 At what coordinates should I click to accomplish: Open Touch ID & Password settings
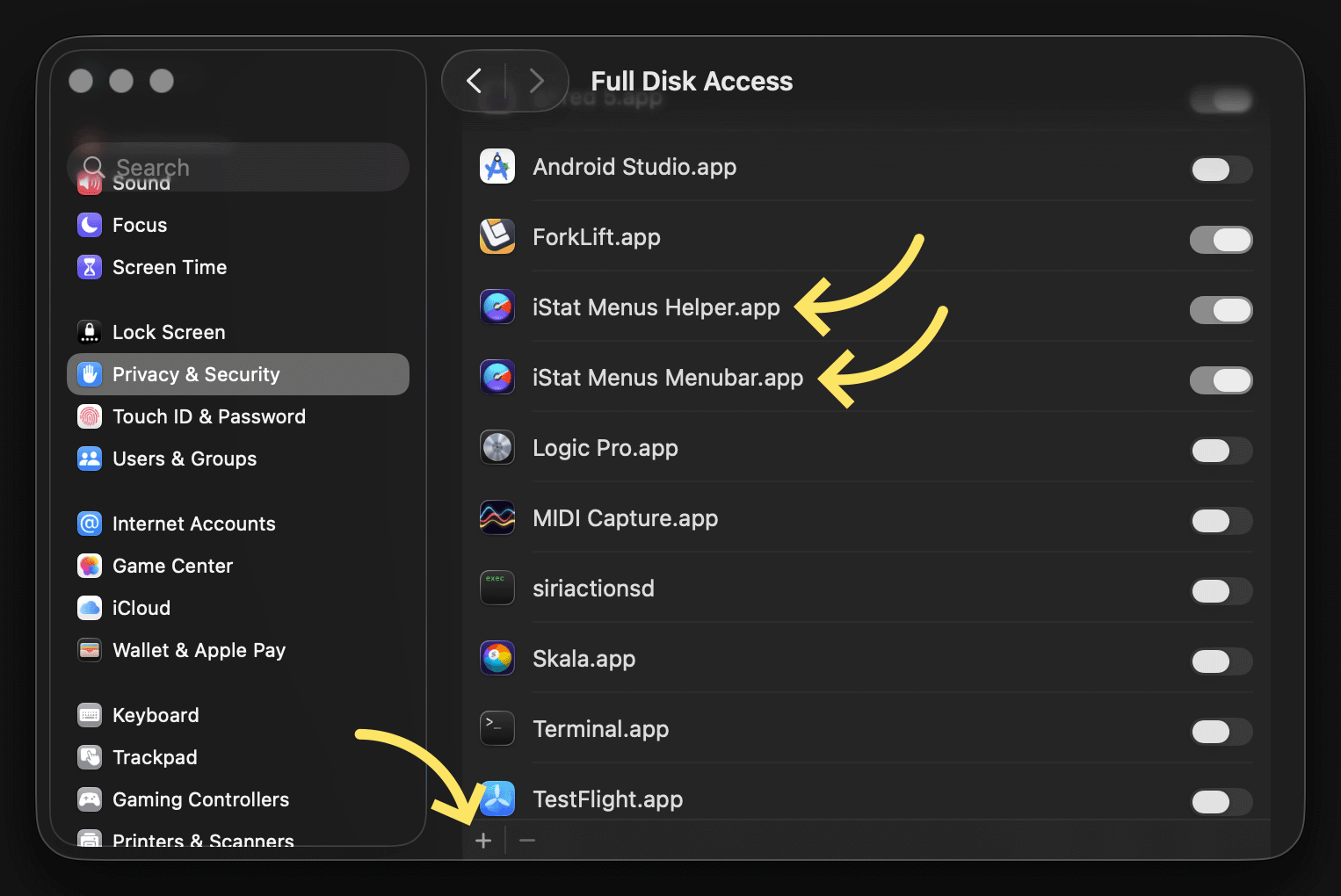[238, 416]
